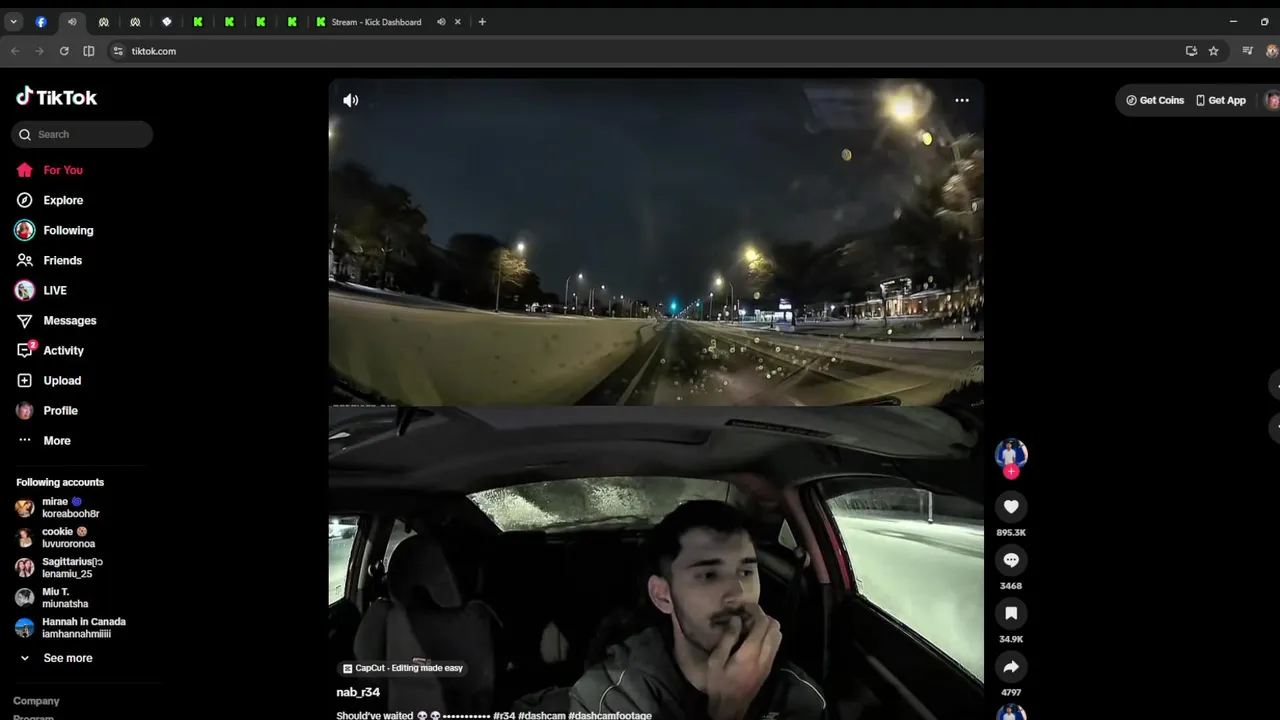Like the video with the heart icon
The width and height of the screenshot is (1280, 720).
[1011, 507]
